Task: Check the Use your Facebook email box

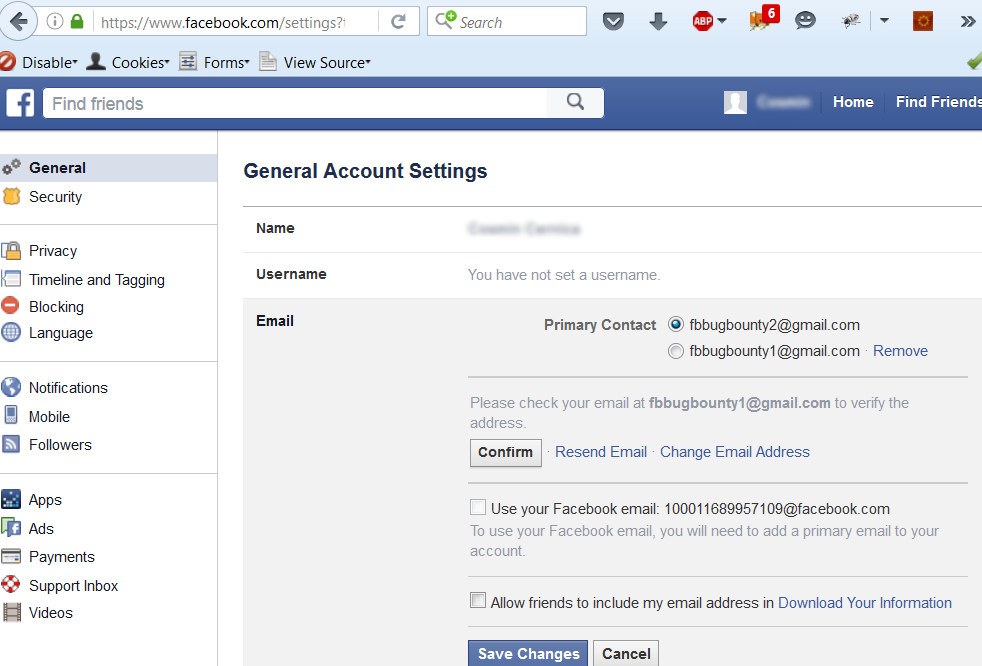Action: coord(478,507)
